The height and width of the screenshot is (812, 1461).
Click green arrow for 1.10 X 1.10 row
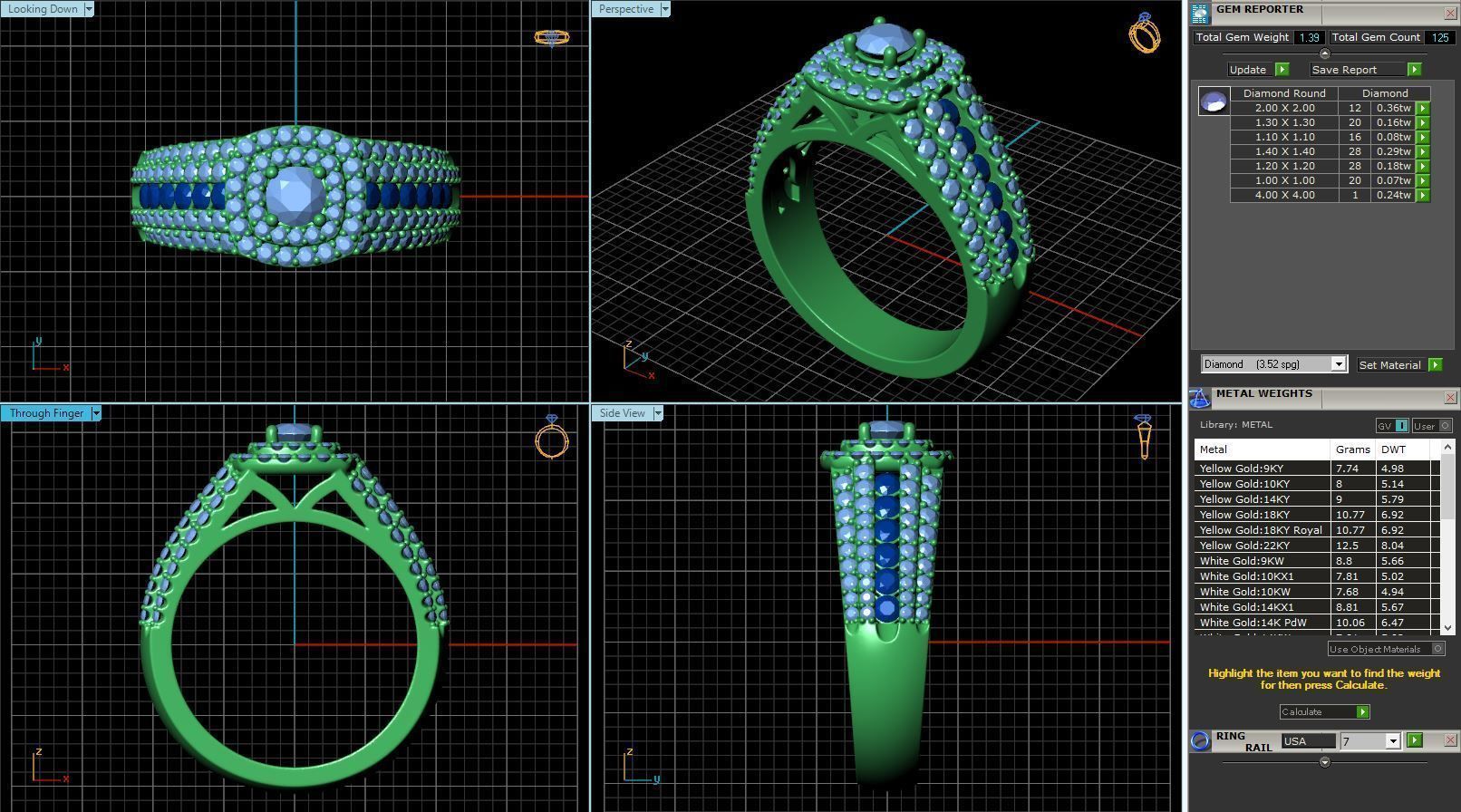pyautogui.click(x=1423, y=137)
